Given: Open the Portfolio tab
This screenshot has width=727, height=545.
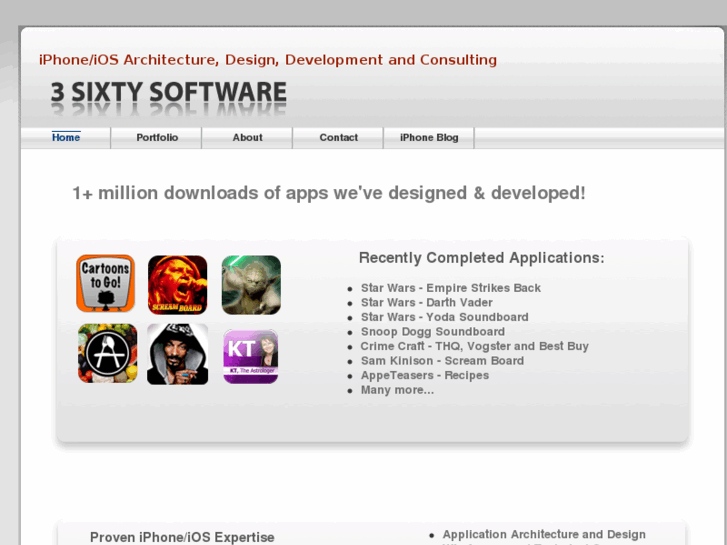Looking at the screenshot, I should [x=157, y=138].
